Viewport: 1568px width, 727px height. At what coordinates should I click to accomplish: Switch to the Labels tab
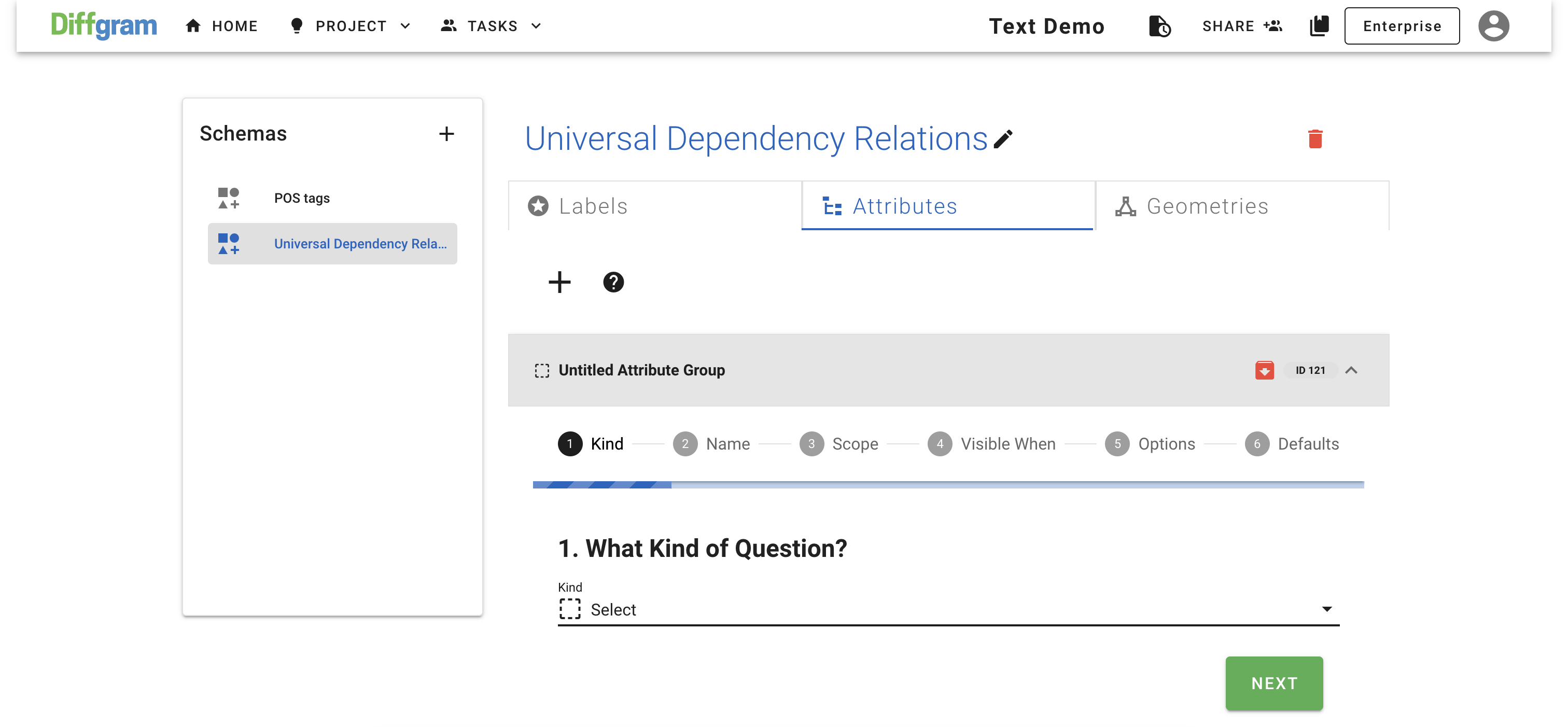654,206
